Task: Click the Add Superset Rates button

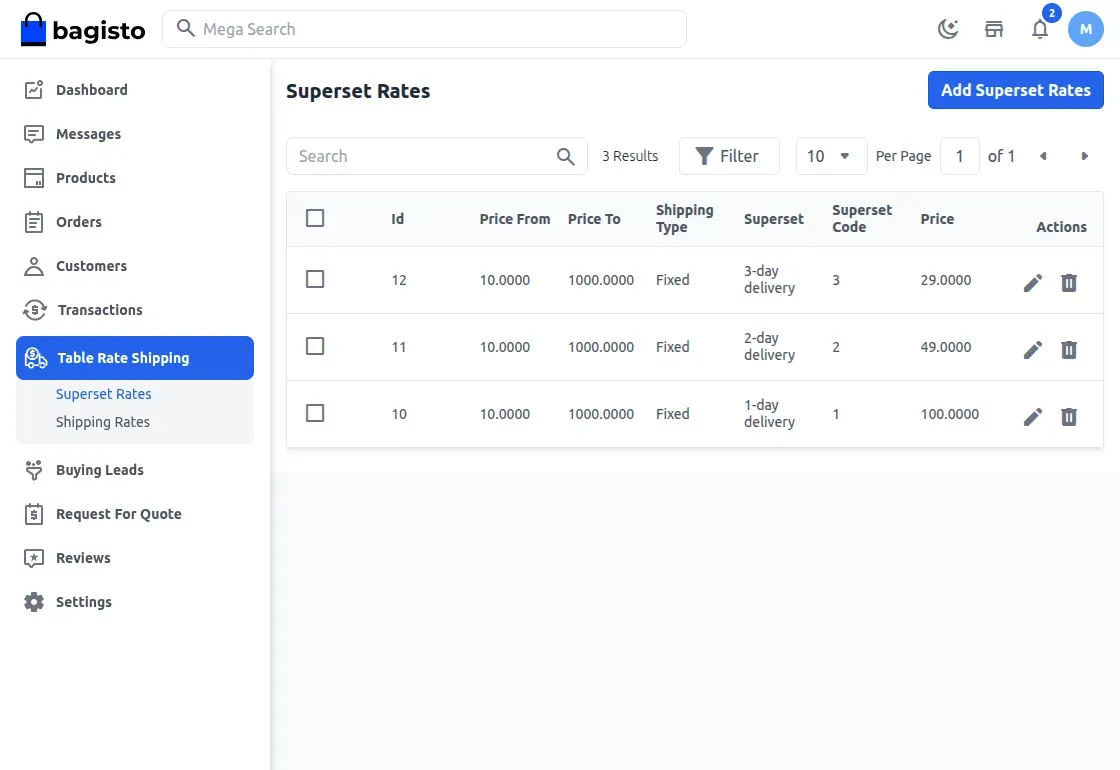Action: click(x=1015, y=90)
